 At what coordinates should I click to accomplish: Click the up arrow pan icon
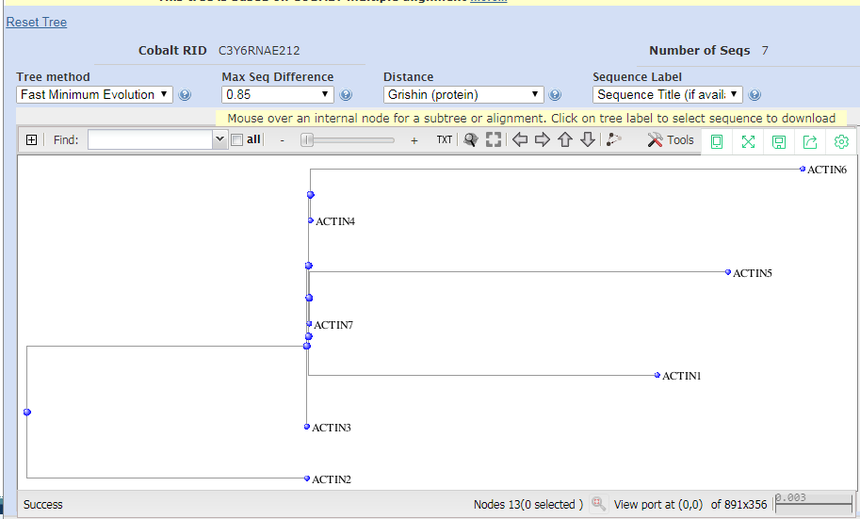(x=565, y=141)
